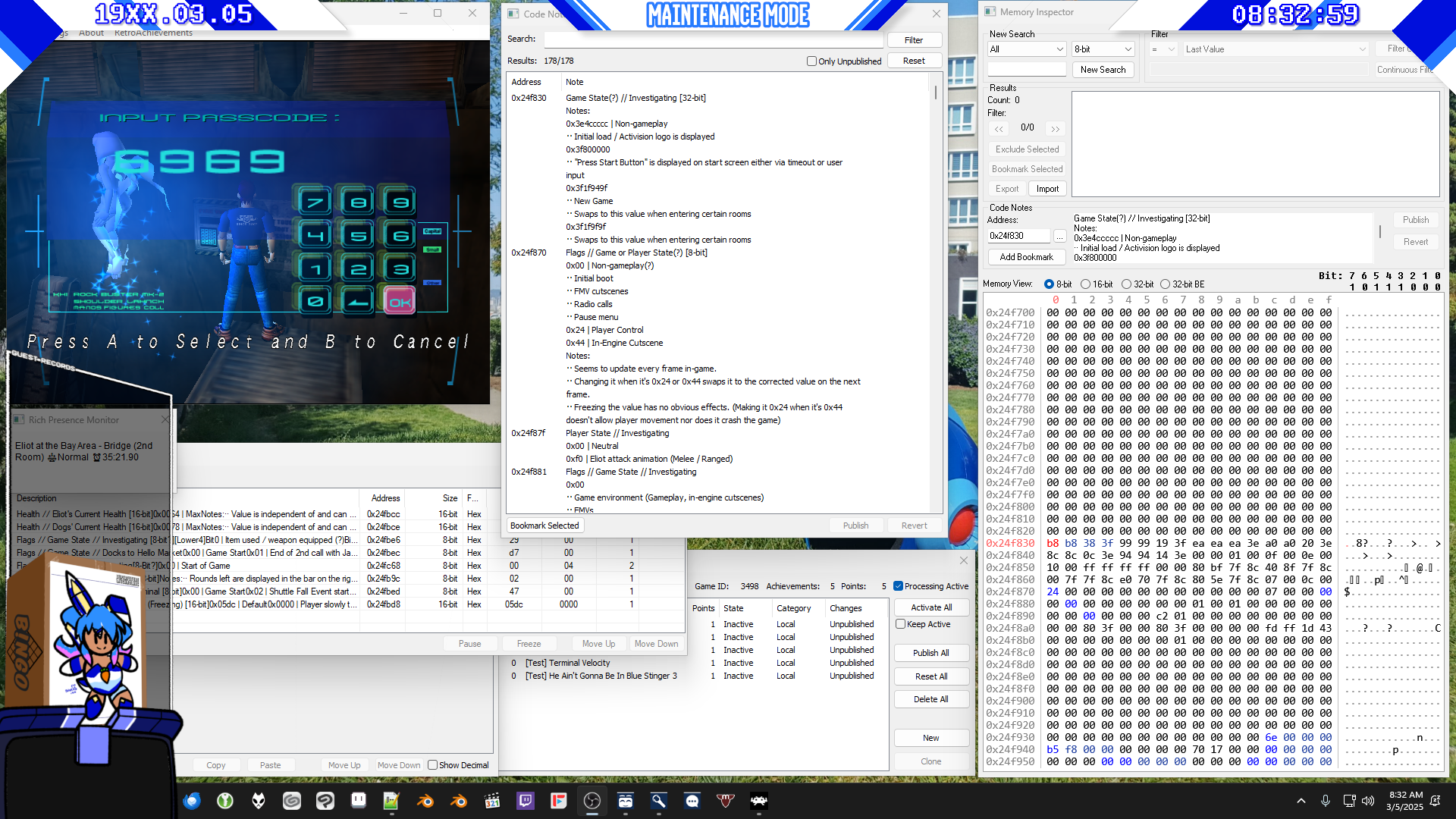Launch foobar2000 alien-face taskbar icon
The width and height of the screenshot is (1456, 819).
click(x=259, y=801)
